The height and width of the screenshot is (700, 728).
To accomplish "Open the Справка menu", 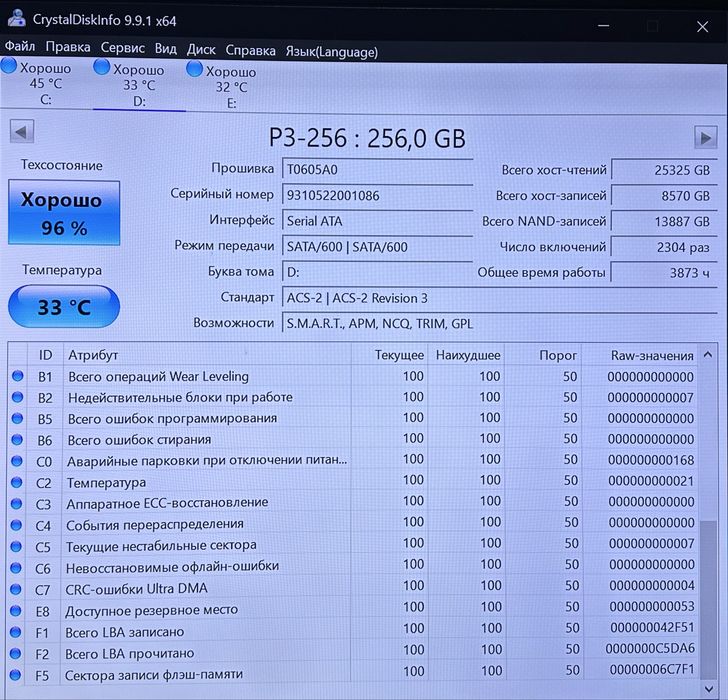I will (x=250, y=51).
